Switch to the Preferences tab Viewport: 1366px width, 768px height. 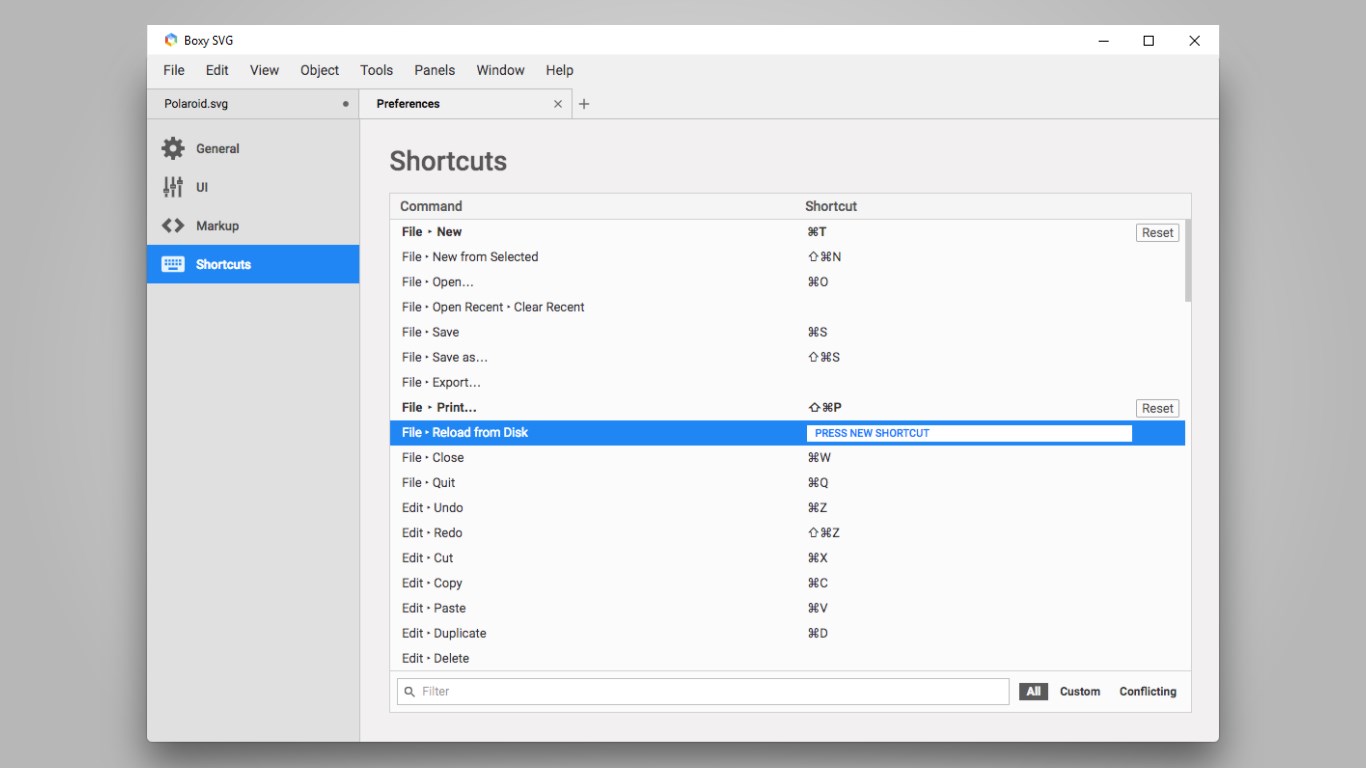[x=409, y=103]
